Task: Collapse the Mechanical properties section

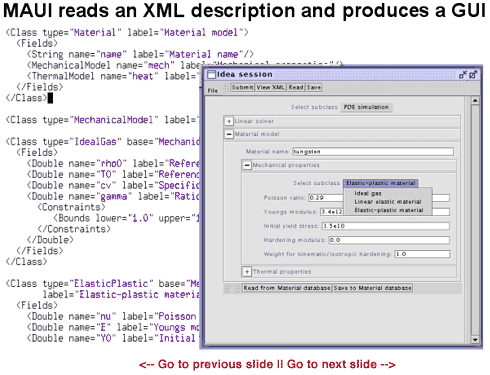Action: 247,165
